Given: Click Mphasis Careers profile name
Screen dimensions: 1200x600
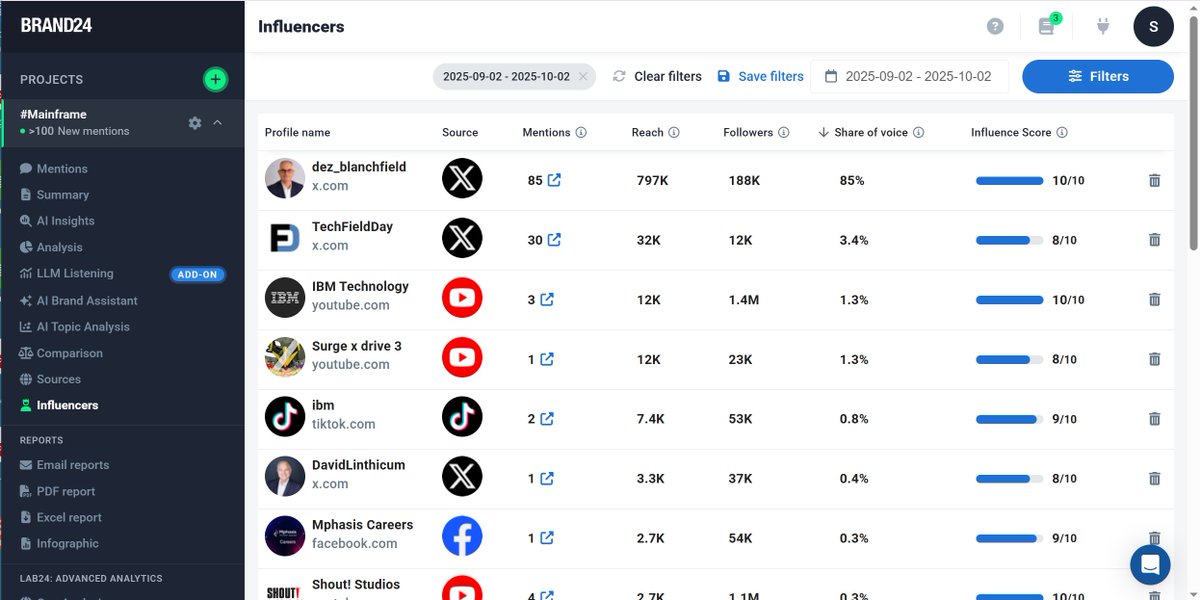Looking at the screenshot, I should click(x=362, y=524).
